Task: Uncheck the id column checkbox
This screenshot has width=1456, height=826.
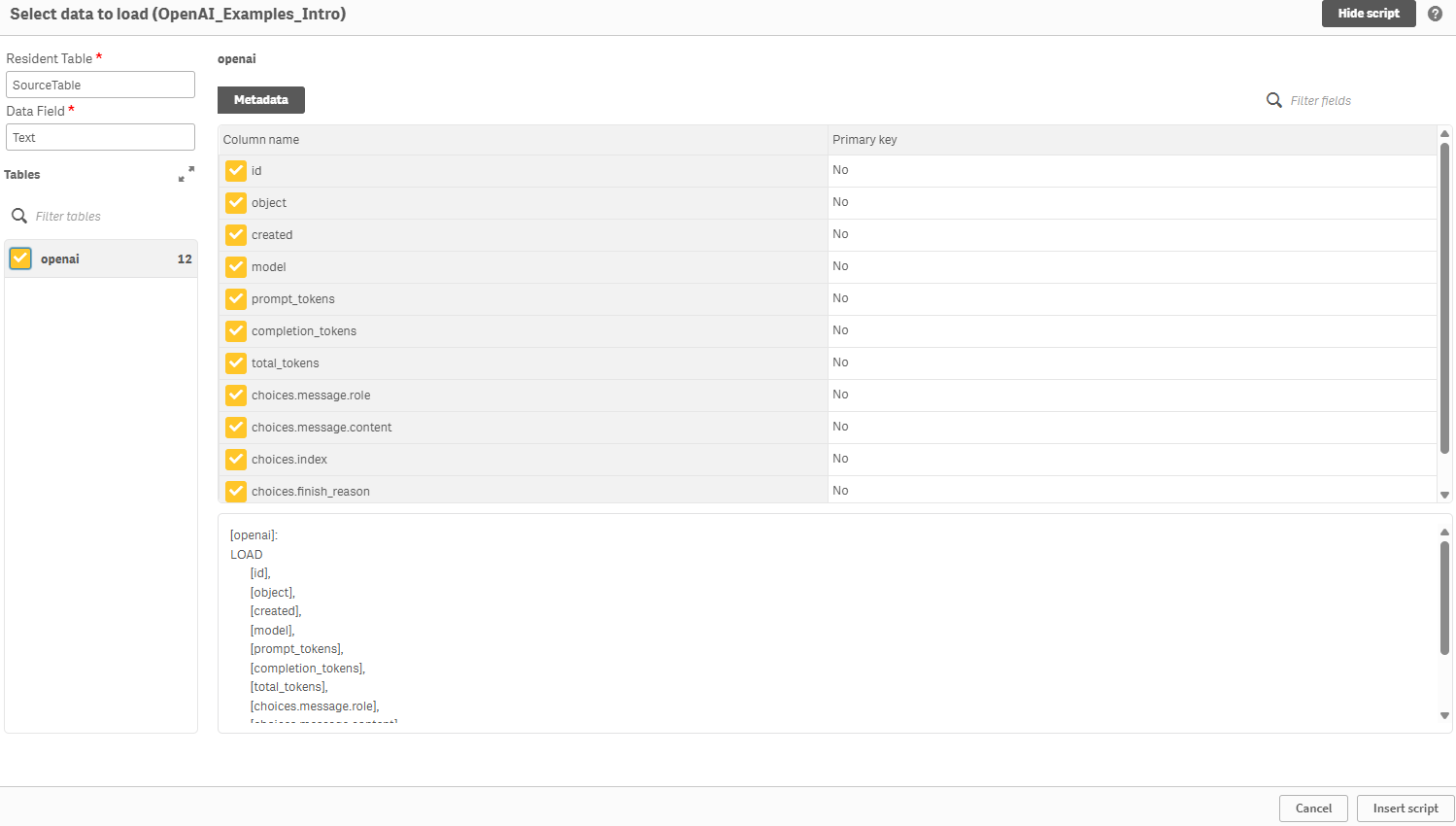Action: [235, 170]
